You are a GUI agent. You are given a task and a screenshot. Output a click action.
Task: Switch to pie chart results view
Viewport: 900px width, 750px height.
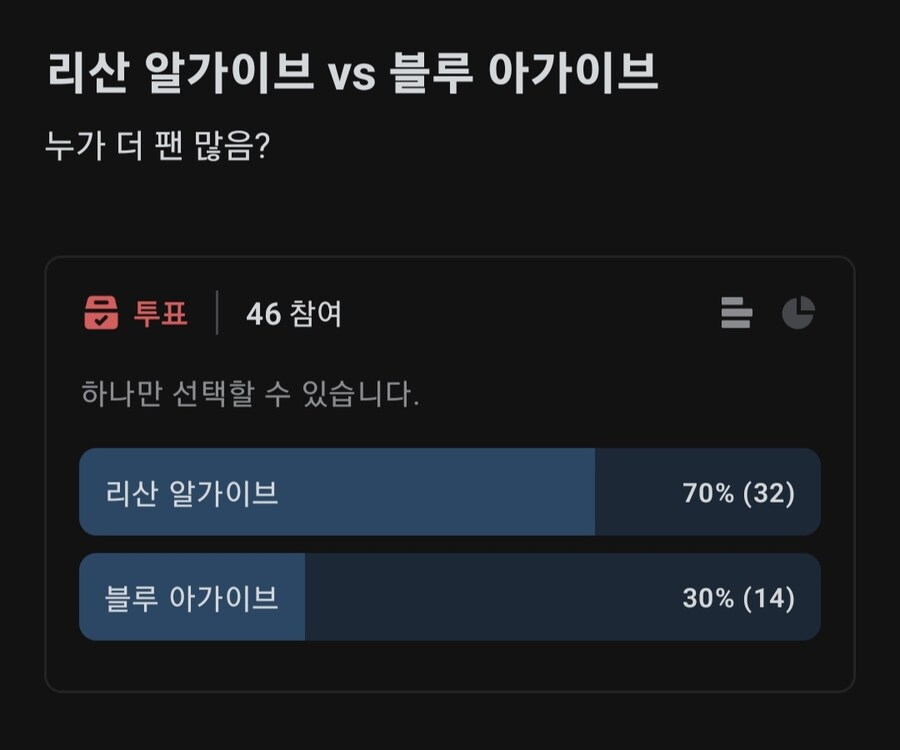point(798,313)
